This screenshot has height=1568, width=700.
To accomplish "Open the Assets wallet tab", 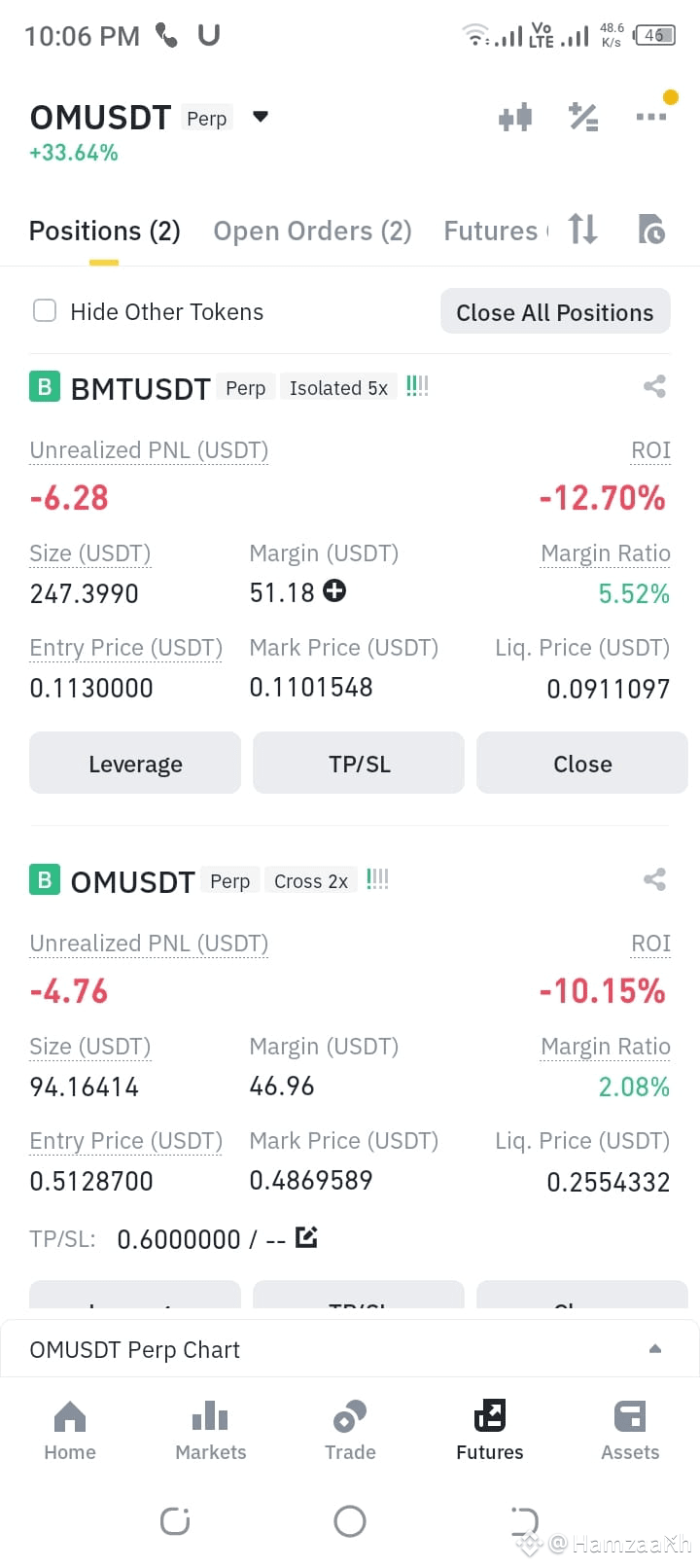I will pos(630,1431).
